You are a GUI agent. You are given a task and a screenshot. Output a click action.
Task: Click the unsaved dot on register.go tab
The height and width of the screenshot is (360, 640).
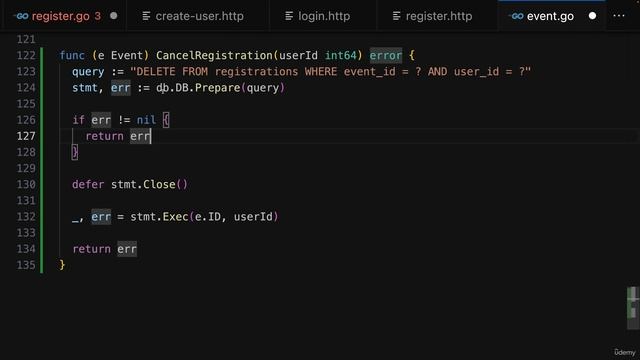pyautogui.click(x=113, y=16)
